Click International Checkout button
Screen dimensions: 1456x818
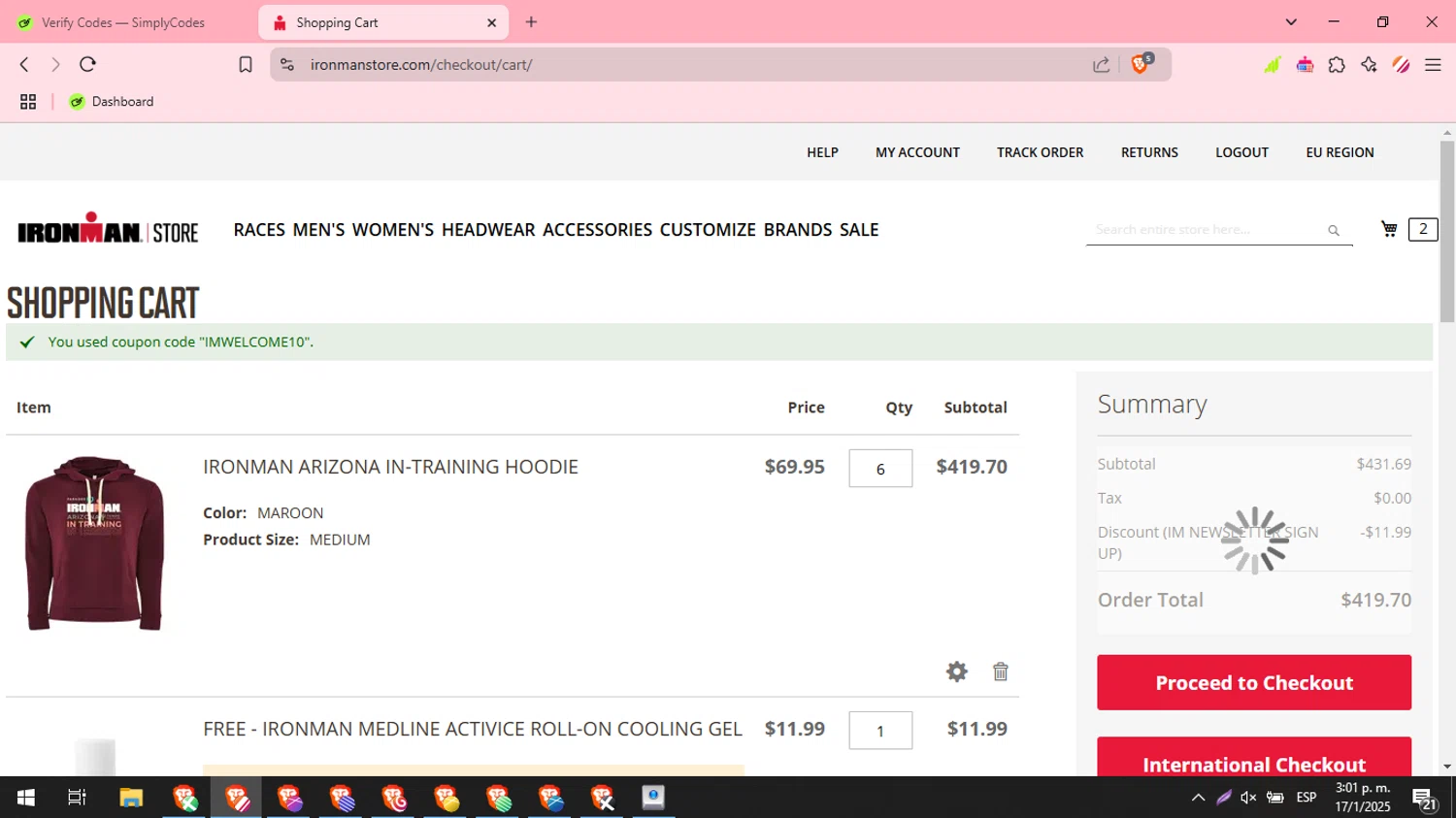1254,757
